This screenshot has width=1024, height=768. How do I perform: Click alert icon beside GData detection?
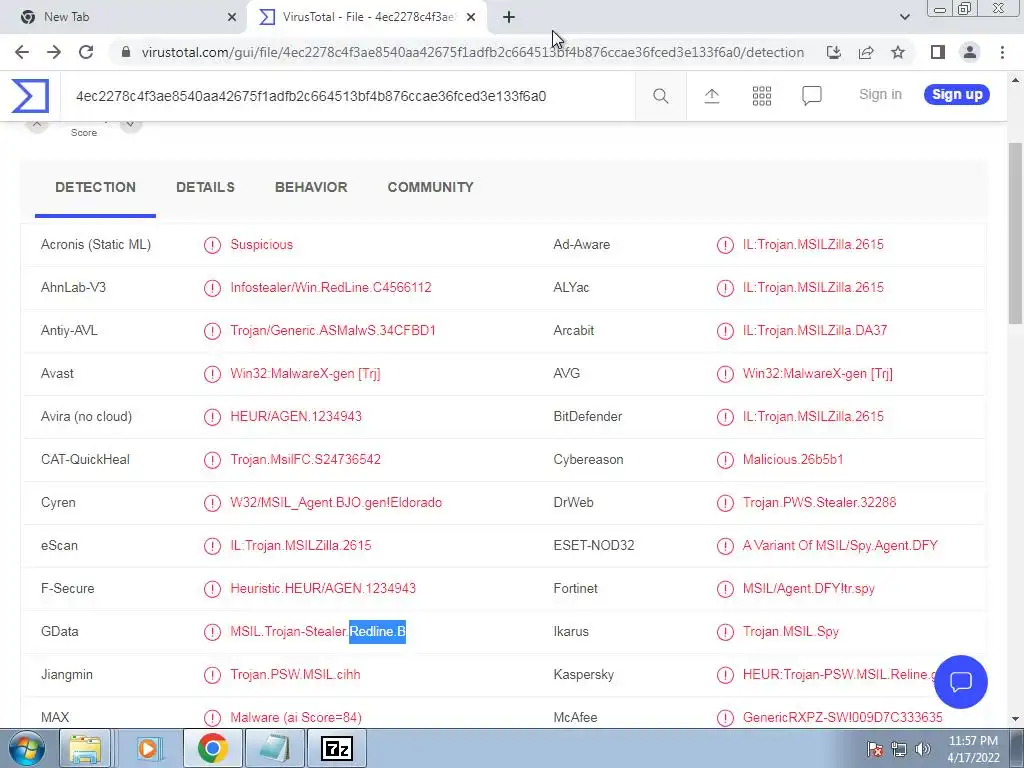pyautogui.click(x=212, y=632)
